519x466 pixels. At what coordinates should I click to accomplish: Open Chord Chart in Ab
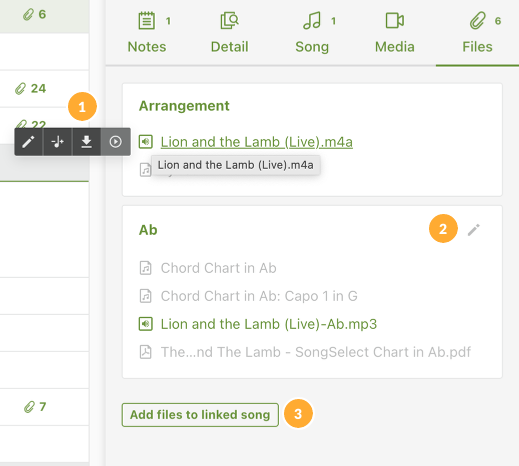[218, 268]
